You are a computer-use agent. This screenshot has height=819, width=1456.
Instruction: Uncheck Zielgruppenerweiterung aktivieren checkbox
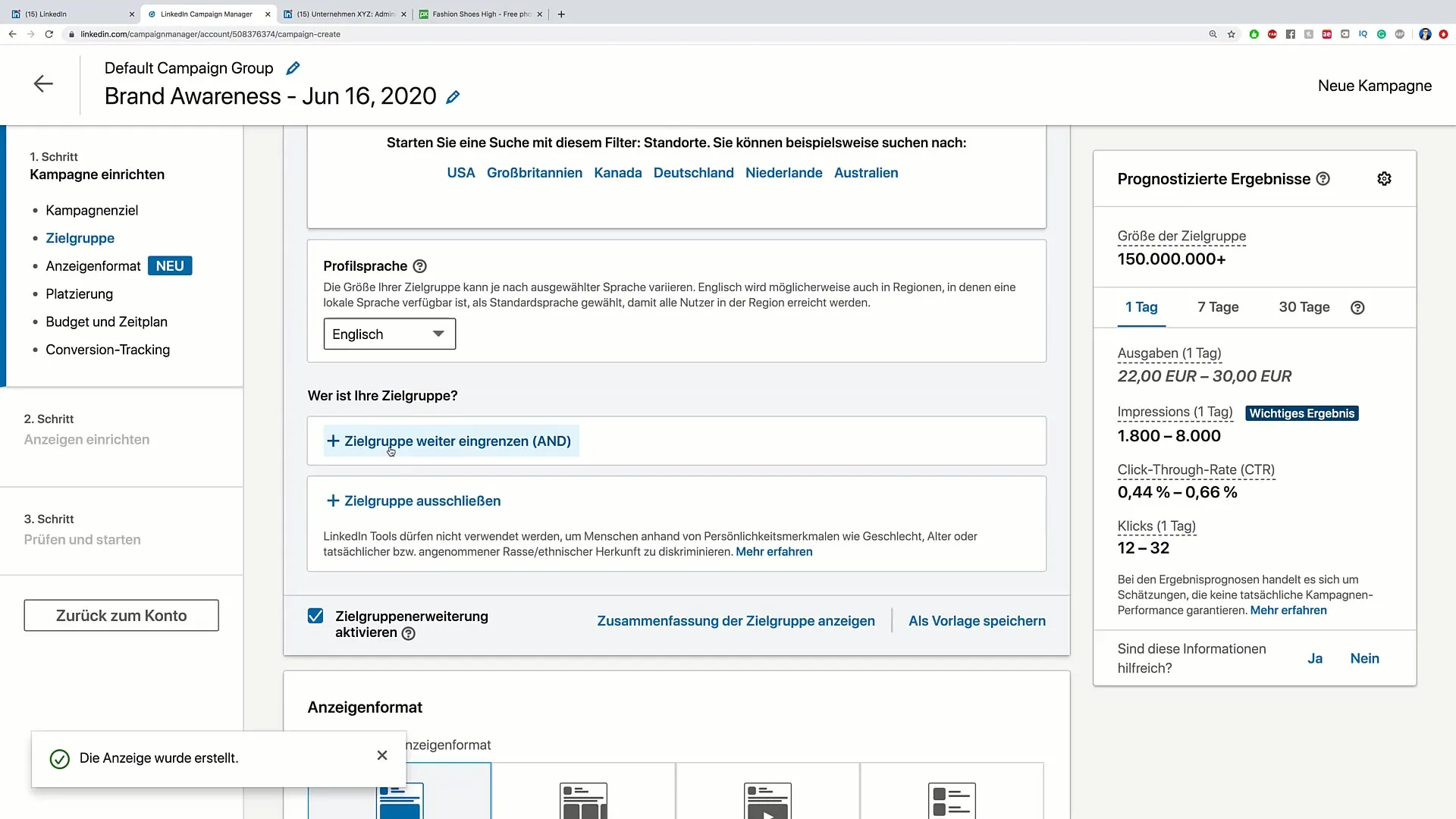pos(315,616)
